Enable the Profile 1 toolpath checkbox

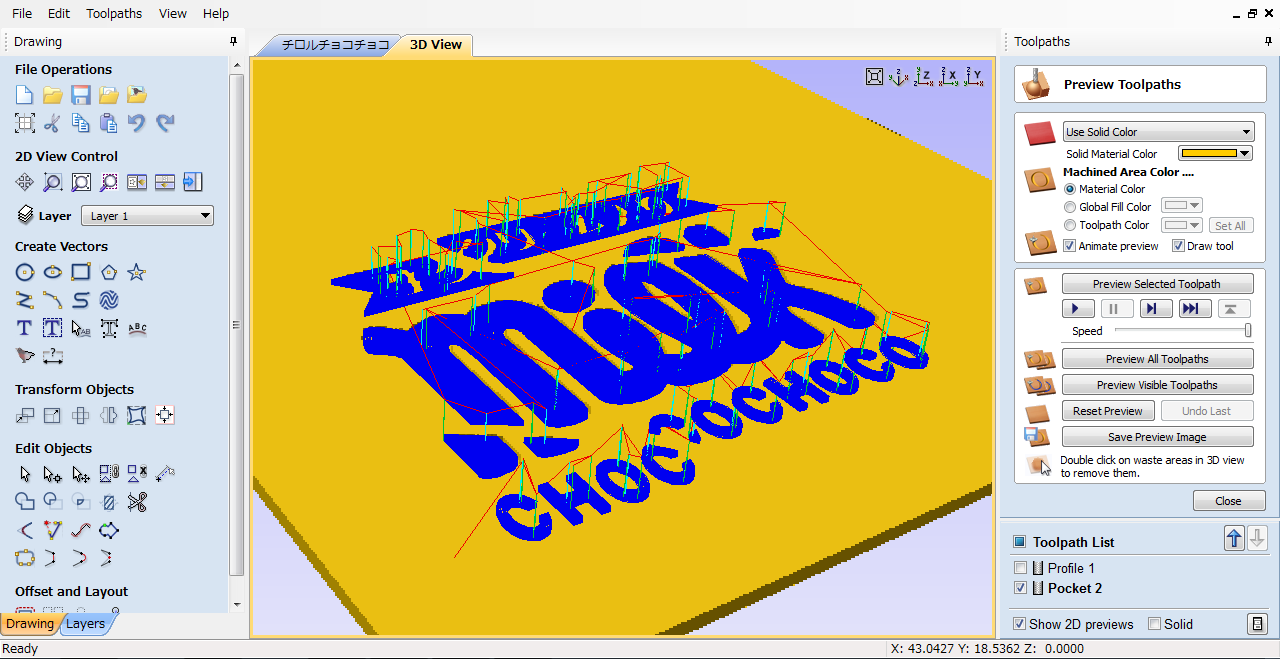point(1020,568)
